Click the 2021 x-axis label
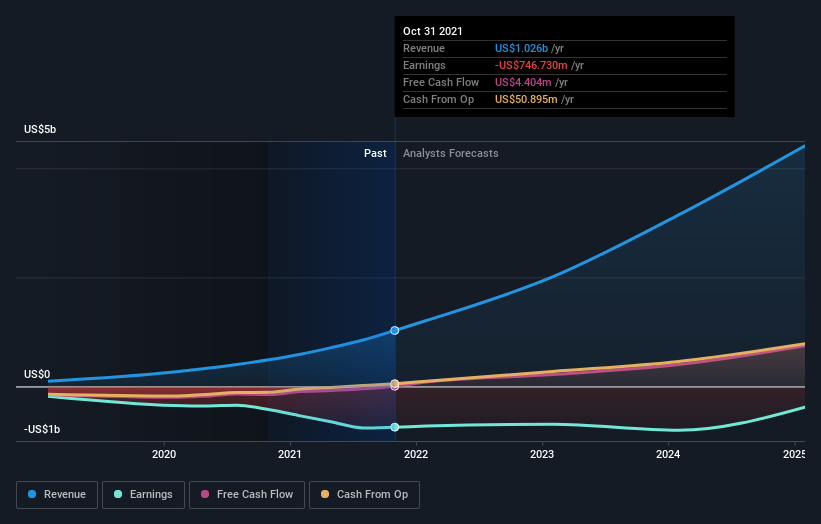821x524 pixels. (290, 454)
